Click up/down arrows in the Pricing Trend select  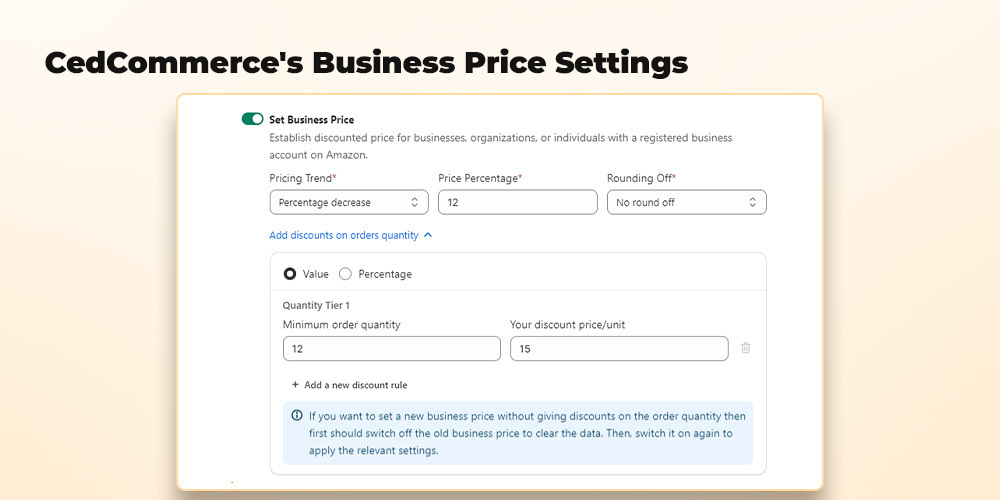tap(415, 202)
